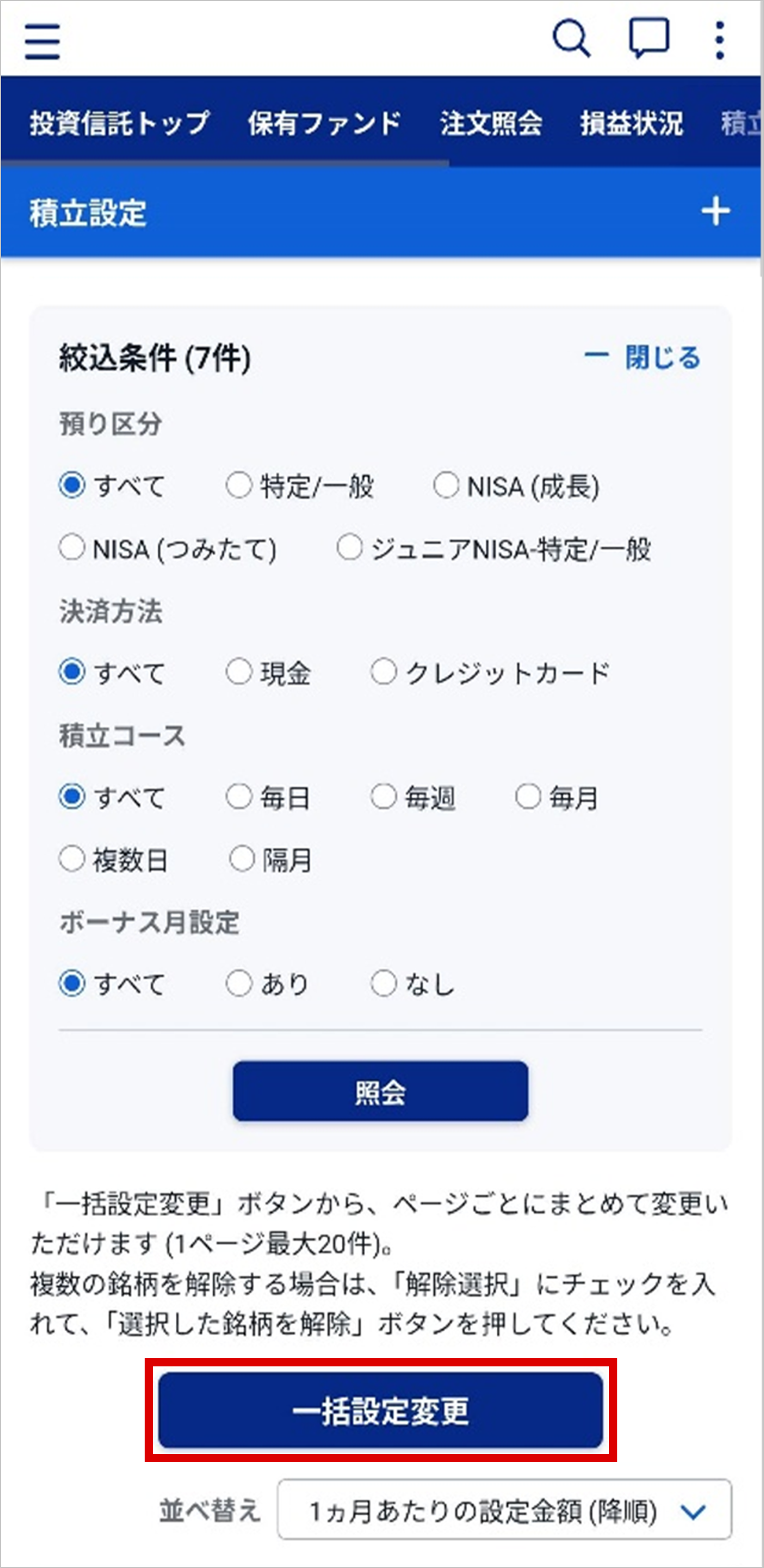
Task: Choose 現金 payment method radio
Action: tap(239, 673)
